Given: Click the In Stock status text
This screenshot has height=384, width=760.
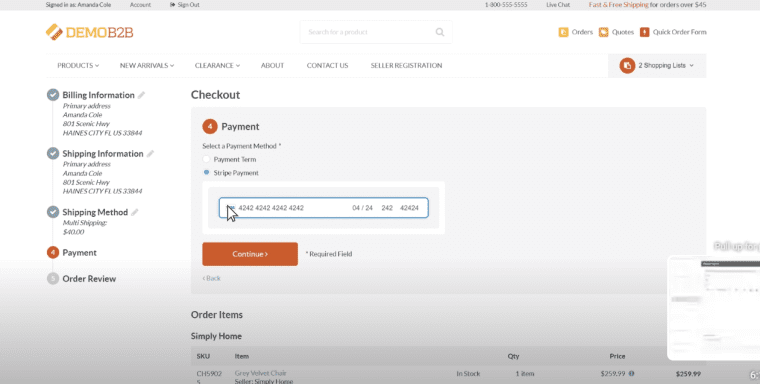Looking at the screenshot, I should (x=468, y=374).
